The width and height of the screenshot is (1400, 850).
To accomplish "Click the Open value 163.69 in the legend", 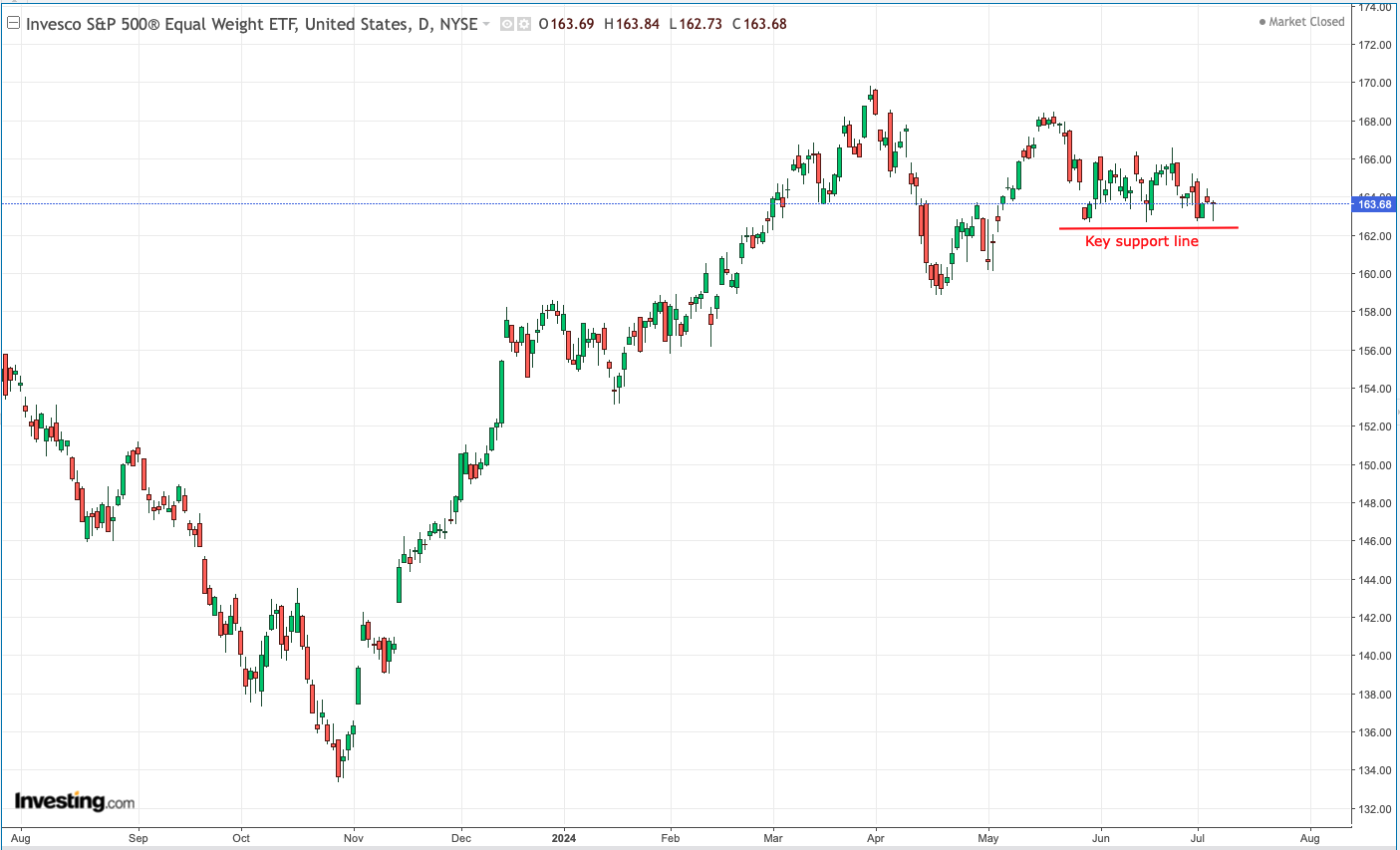I will pyautogui.click(x=566, y=24).
